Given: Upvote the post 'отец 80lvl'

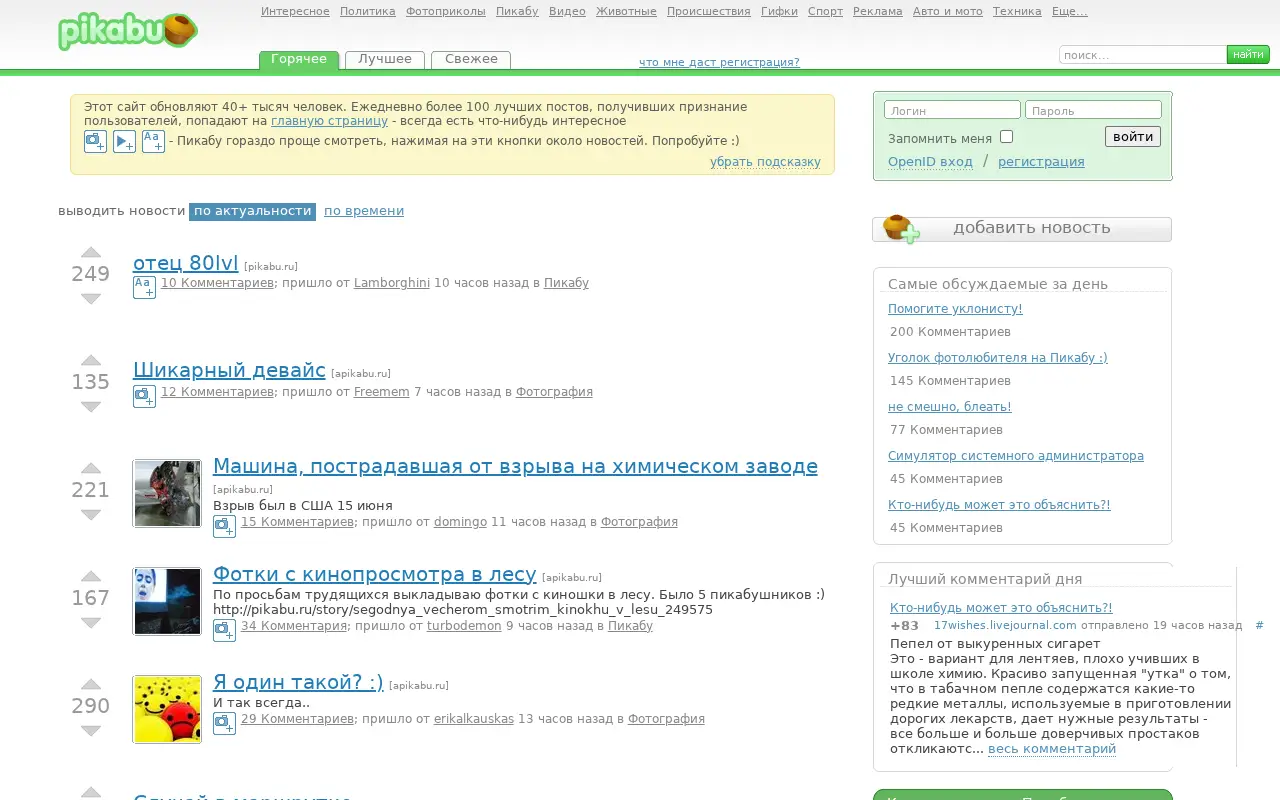Looking at the screenshot, I should point(91,252).
